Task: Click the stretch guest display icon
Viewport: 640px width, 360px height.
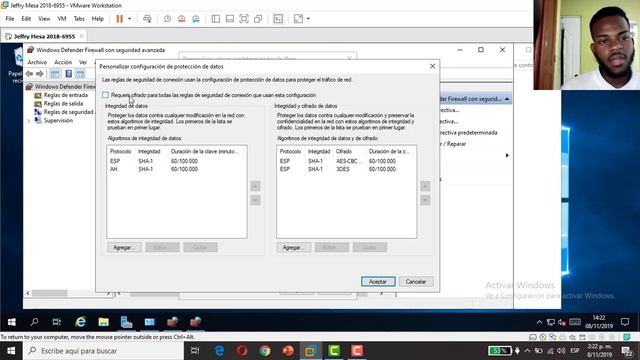Action: pos(298,19)
